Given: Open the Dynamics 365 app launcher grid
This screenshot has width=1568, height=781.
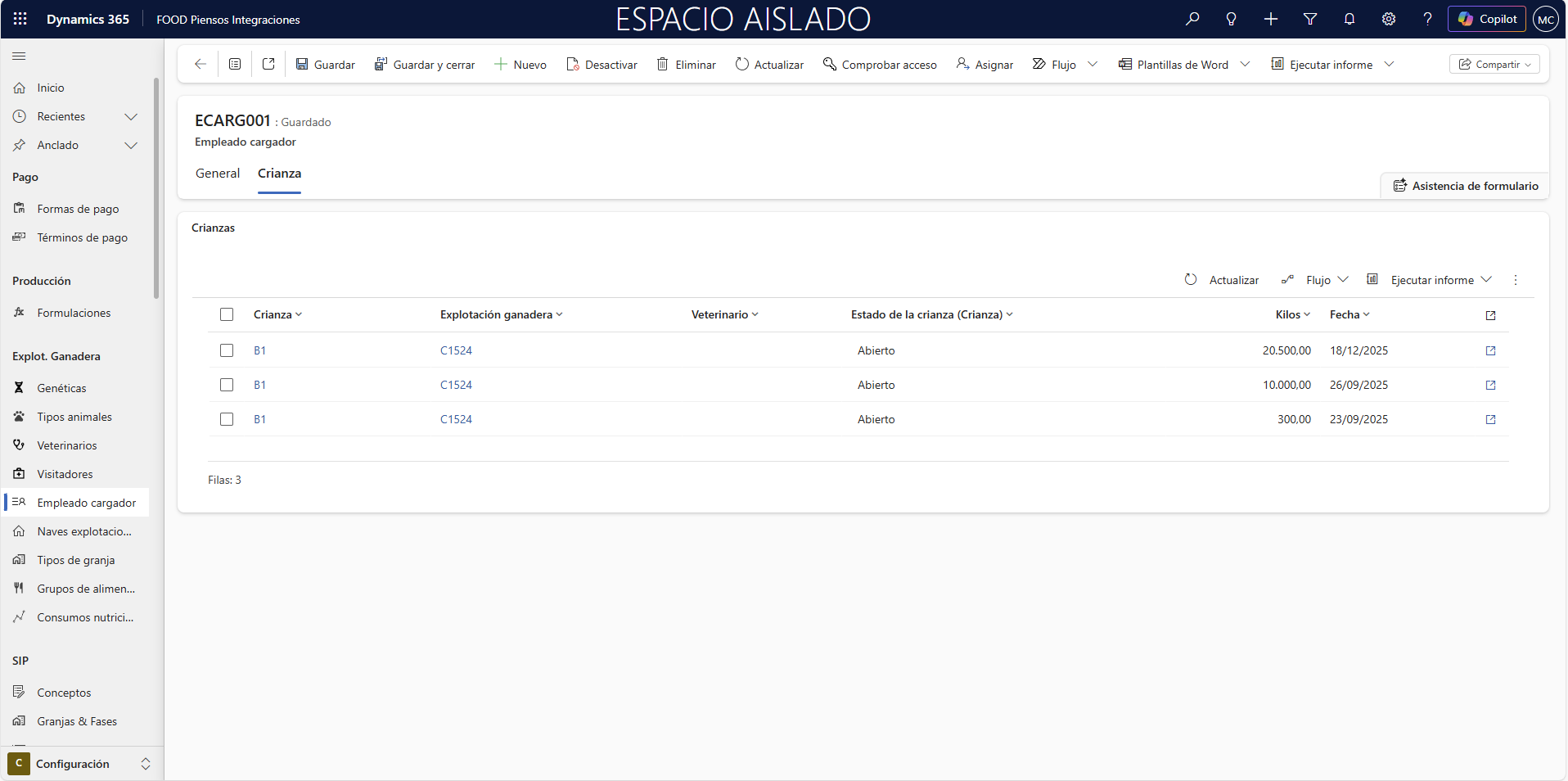Looking at the screenshot, I should pyautogui.click(x=20, y=19).
